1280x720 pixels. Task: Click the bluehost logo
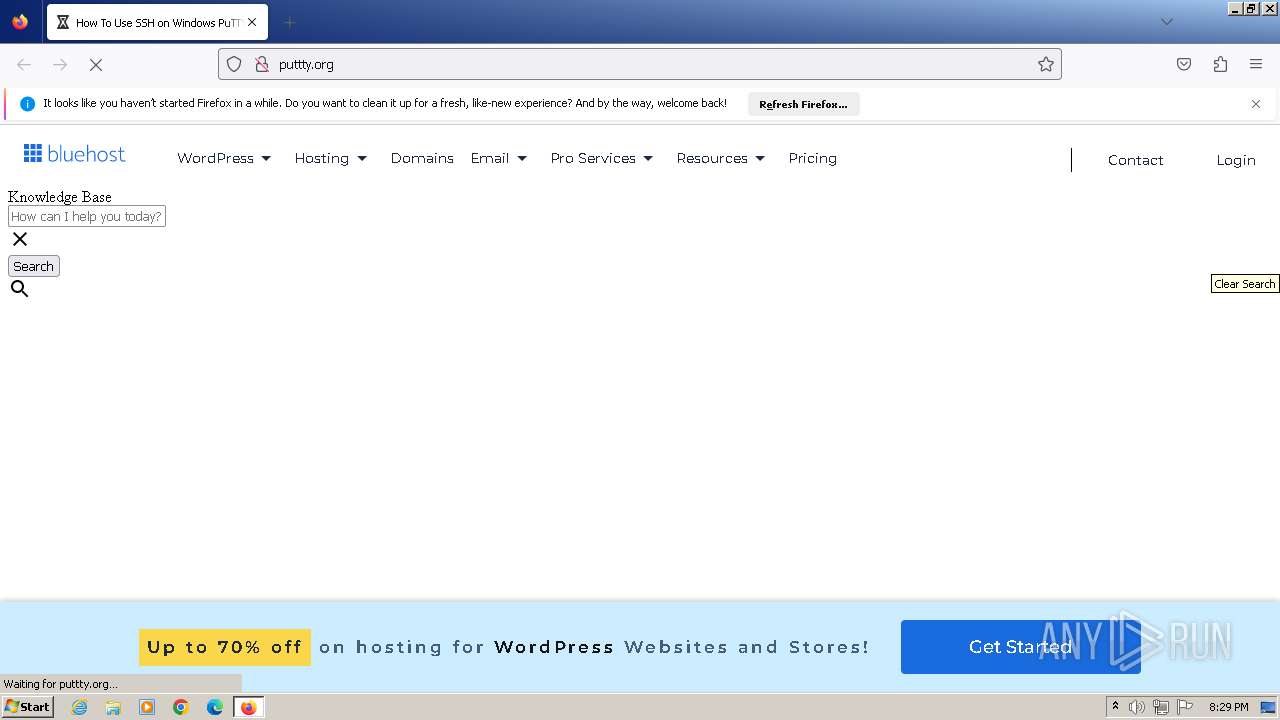point(75,154)
